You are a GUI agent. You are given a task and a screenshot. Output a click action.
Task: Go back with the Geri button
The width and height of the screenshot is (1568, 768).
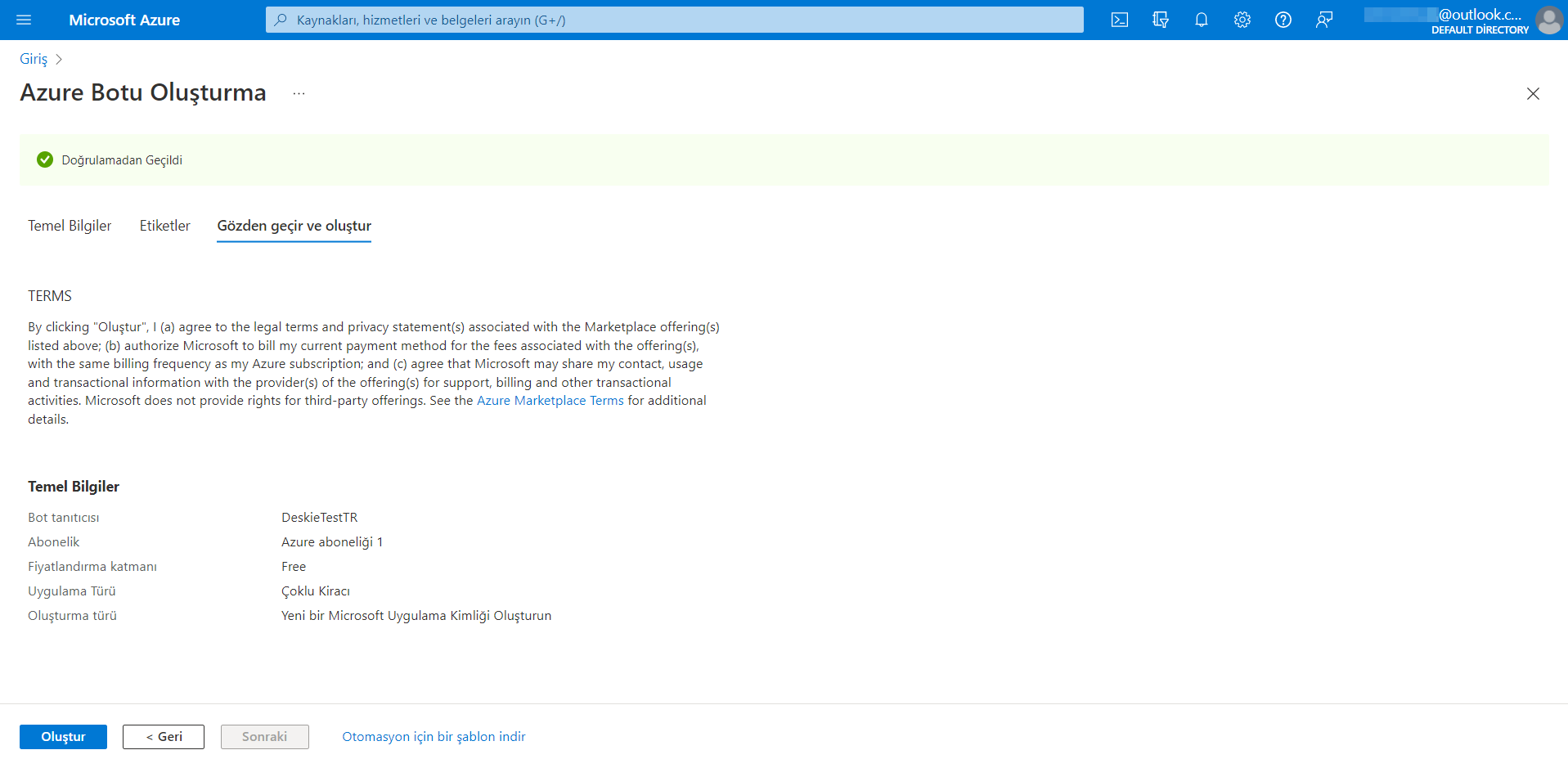click(x=164, y=737)
